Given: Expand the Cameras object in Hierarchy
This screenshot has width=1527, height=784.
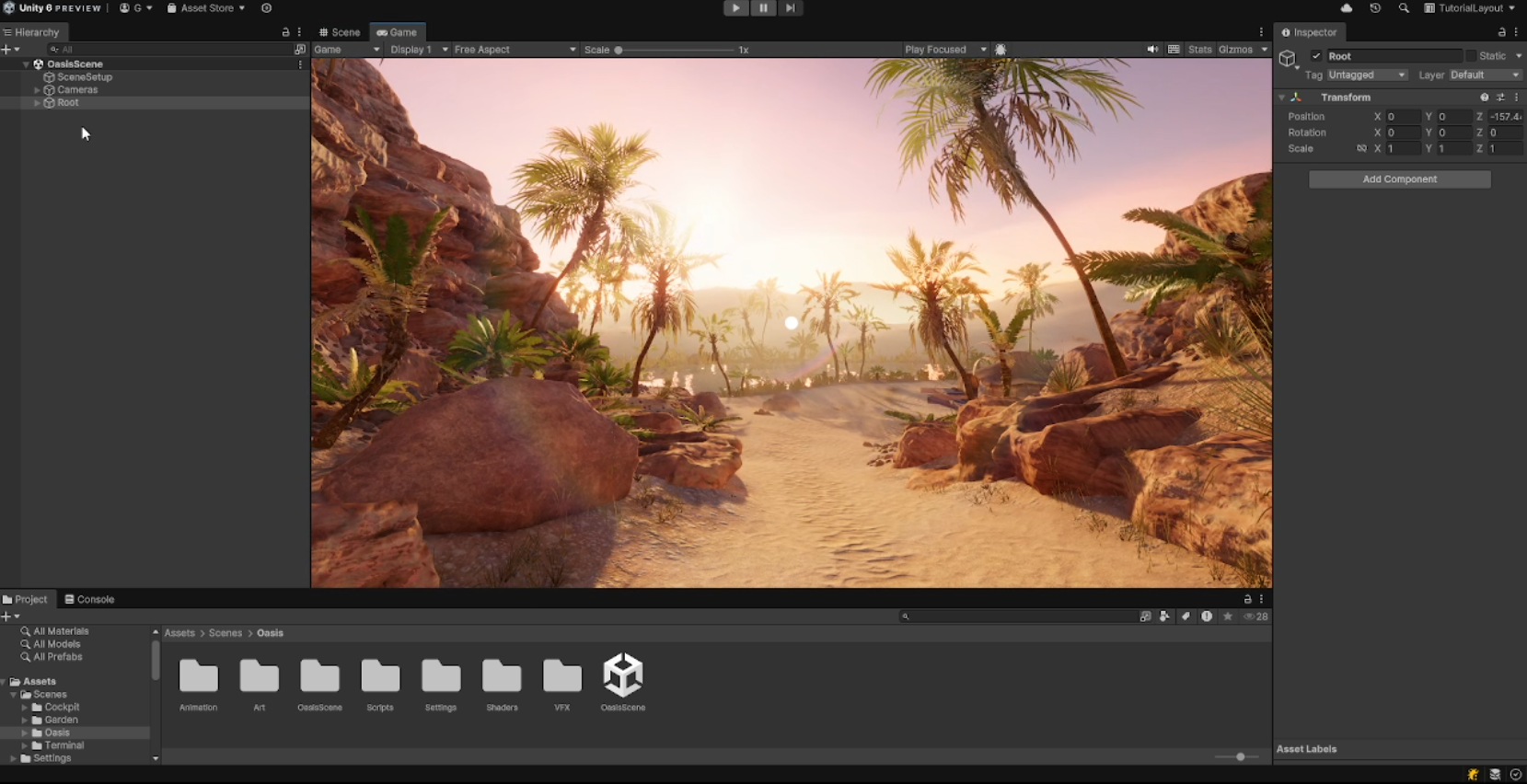Looking at the screenshot, I should 37,90.
